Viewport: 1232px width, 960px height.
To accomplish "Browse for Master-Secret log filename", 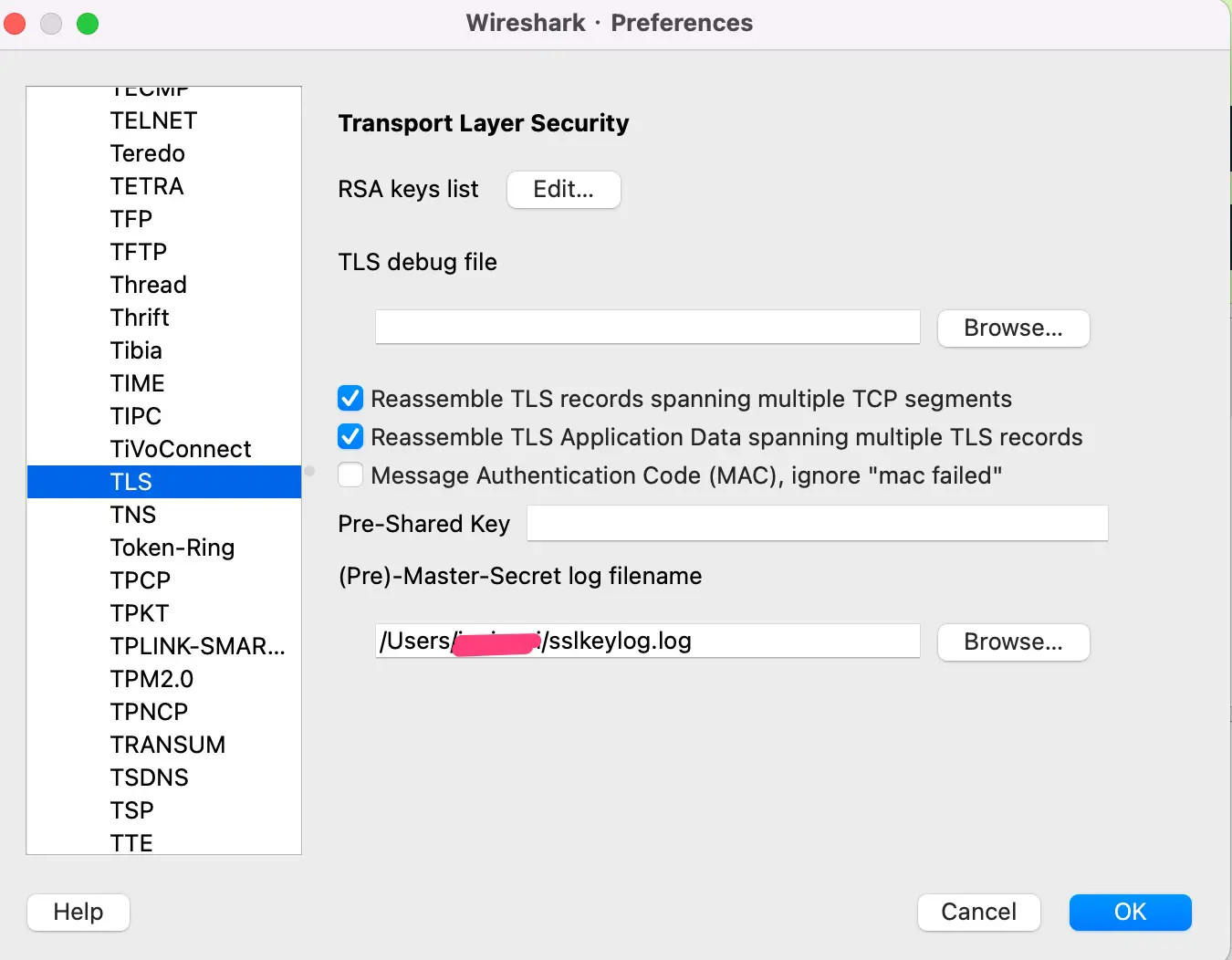I will tap(1013, 642).
